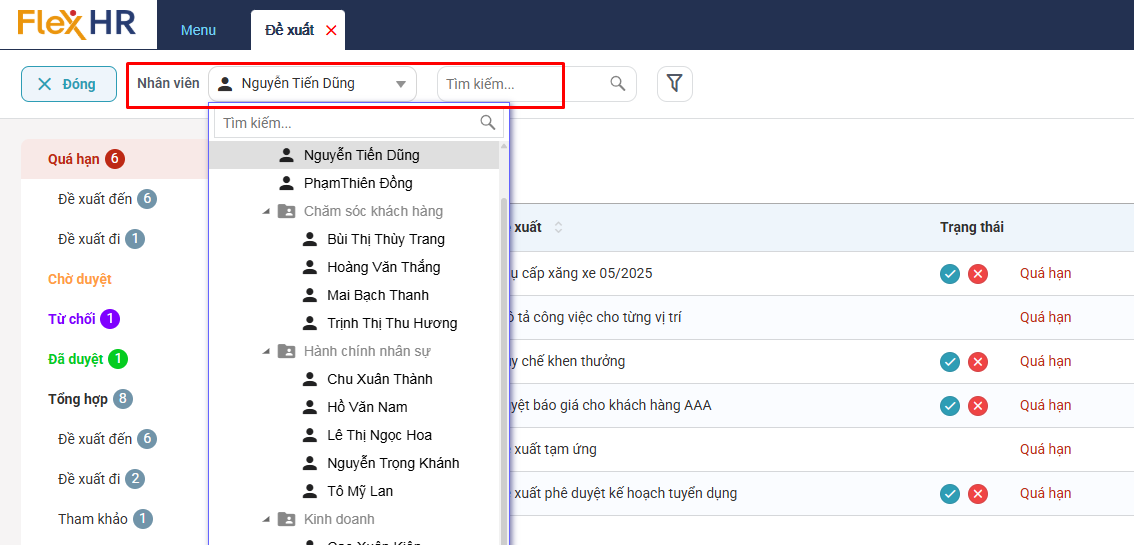Open the Từ chối category
The height and width of the screenshot is (545, 1134).
(x=72, y=319)
